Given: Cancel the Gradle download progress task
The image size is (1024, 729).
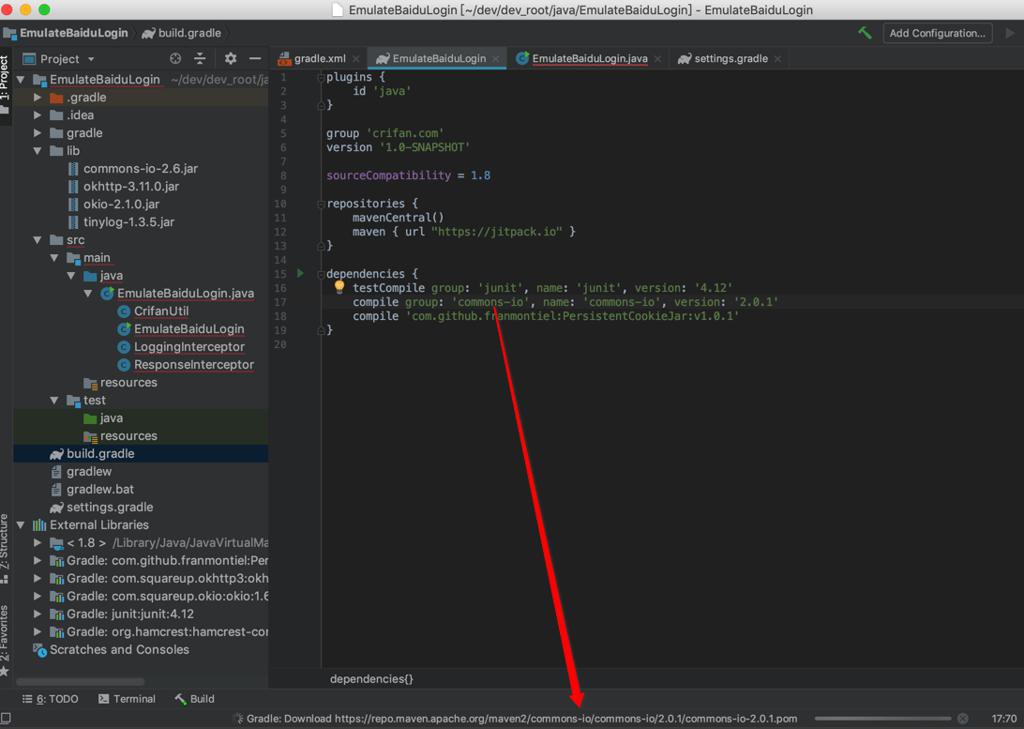Looking at the screenshot, I should point(963,718).
